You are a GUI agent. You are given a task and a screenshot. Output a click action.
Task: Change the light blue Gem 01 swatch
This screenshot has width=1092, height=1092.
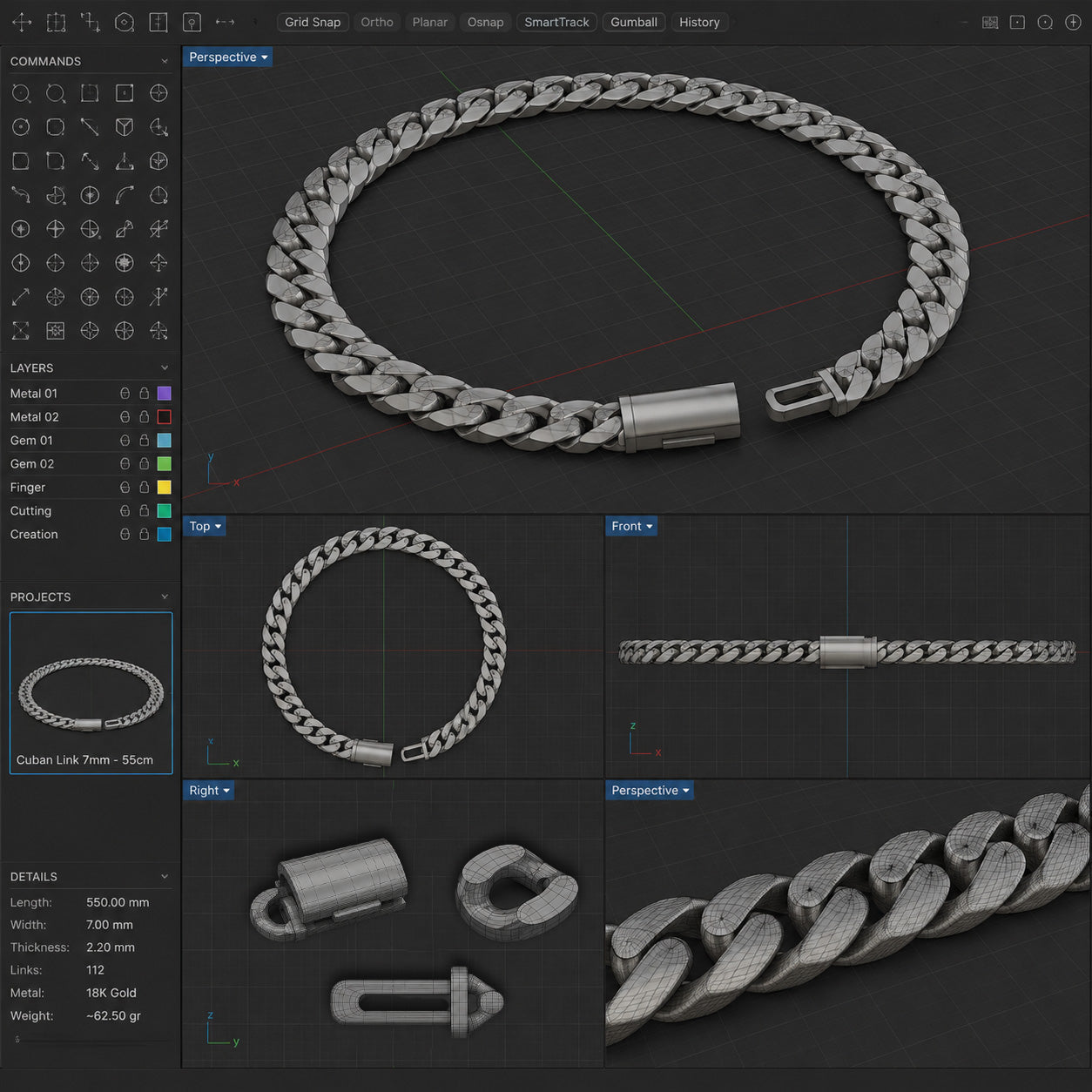pos(164,441)
